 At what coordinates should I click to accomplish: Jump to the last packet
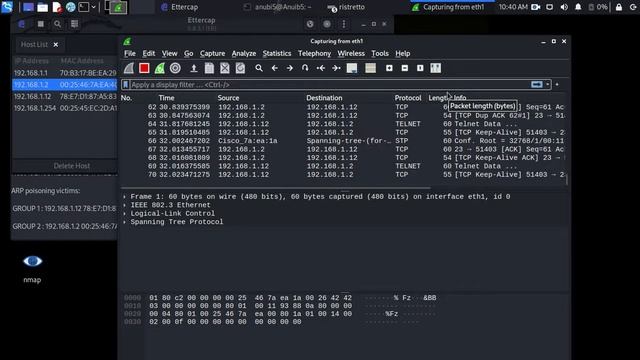tap(336, 68)
